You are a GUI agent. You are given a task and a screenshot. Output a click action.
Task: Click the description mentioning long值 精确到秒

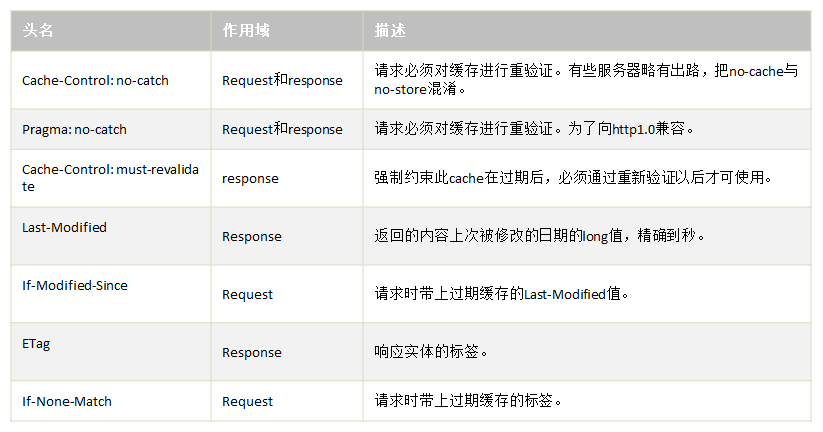click(x=540, y=236)
